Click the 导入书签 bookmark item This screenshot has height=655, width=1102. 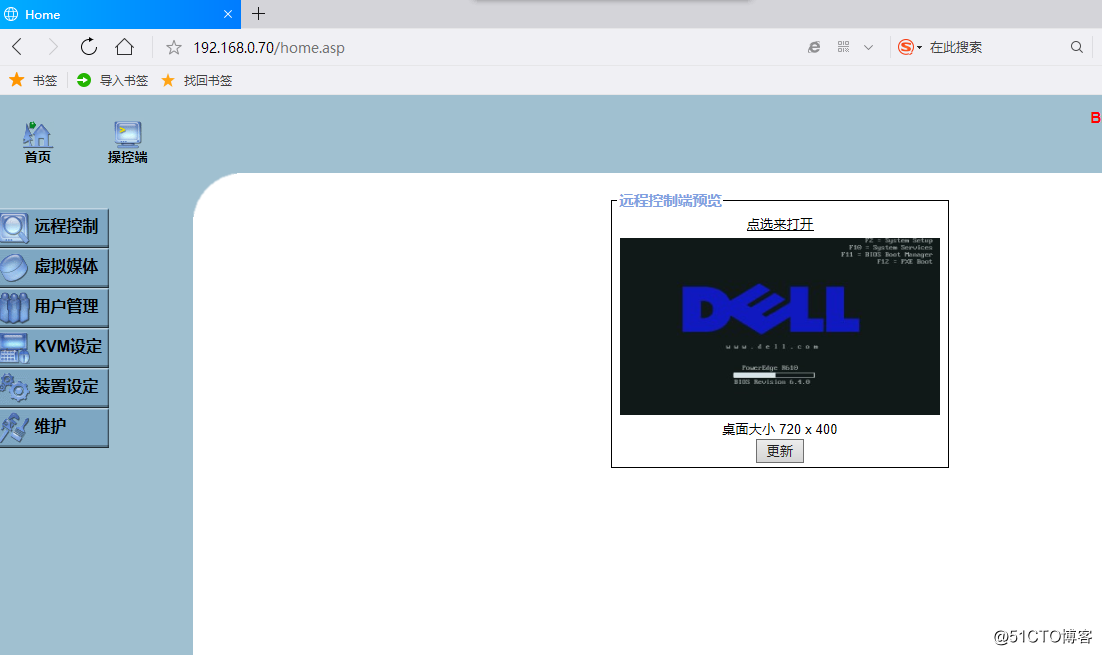(x=112, y=80)
